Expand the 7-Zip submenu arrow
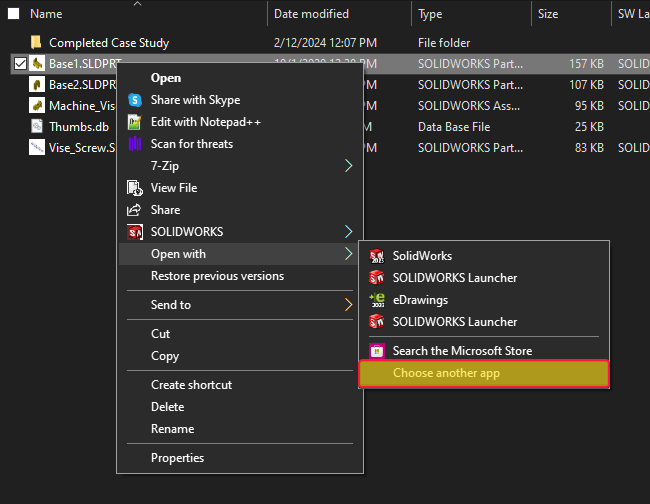The width and height of the screenshot is (650, 504). [349, 166]
